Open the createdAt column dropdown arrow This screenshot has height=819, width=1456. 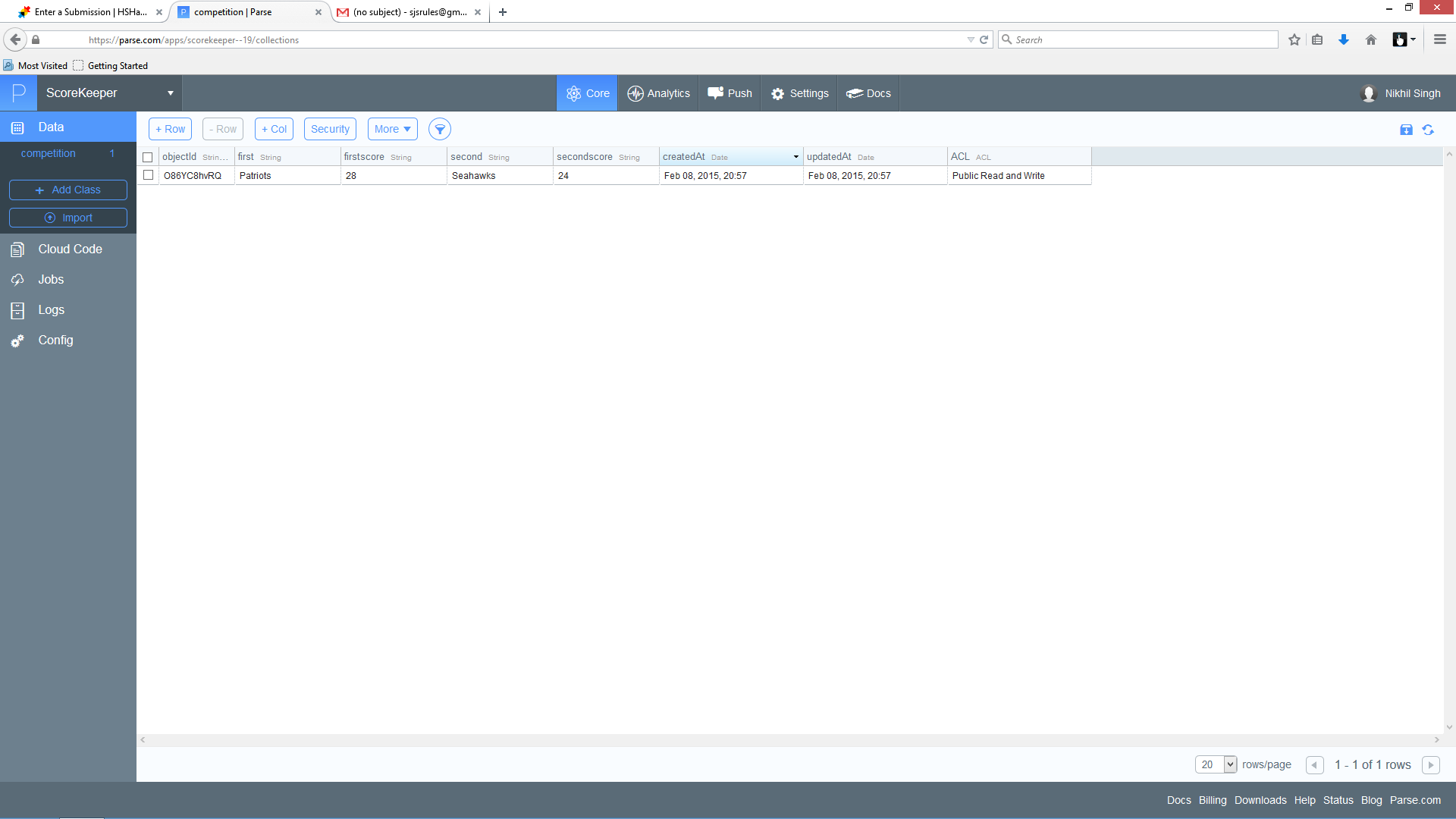(795, 157)
